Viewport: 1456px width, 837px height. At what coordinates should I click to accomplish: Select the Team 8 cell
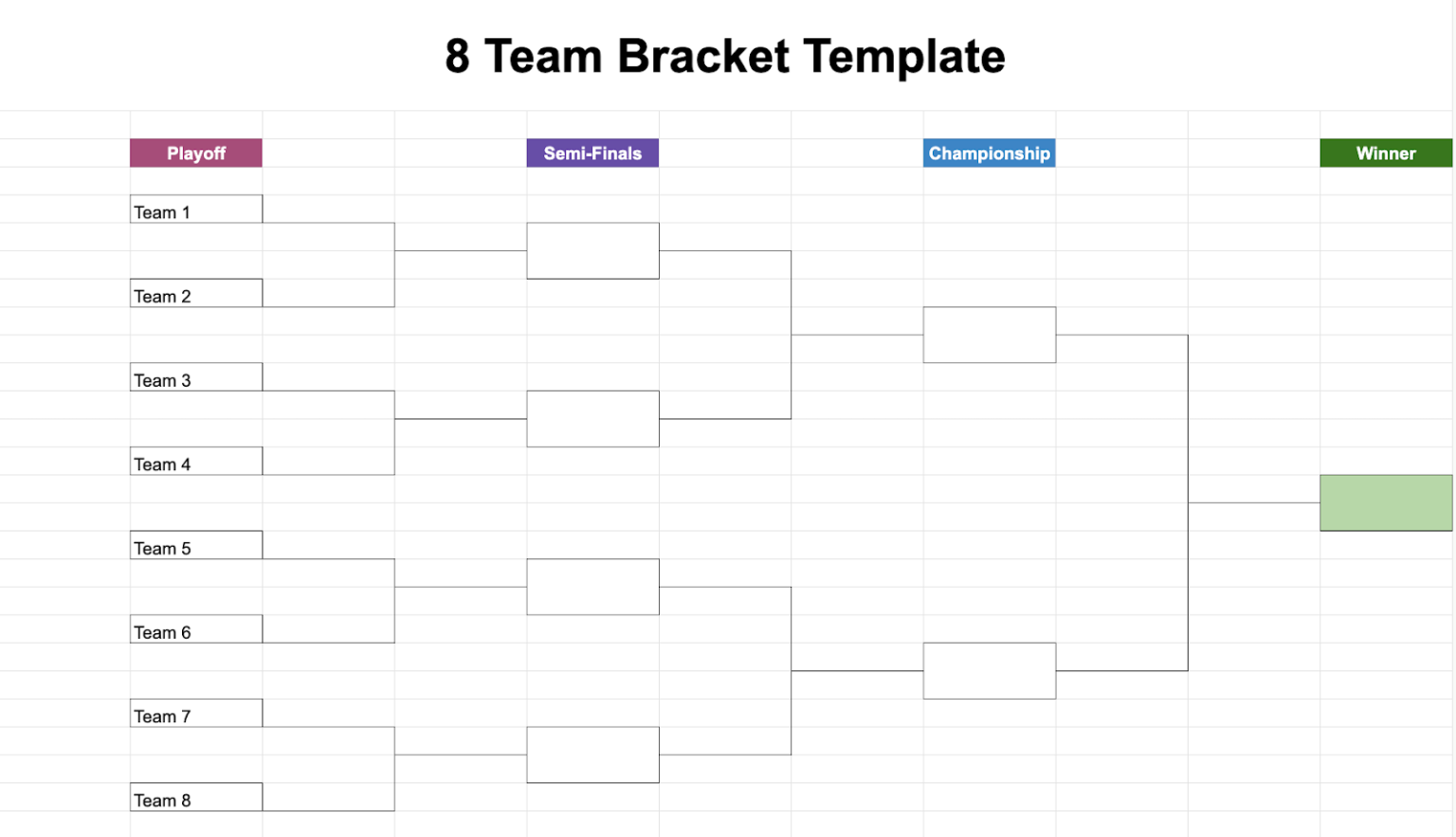(x=196, y=797)
